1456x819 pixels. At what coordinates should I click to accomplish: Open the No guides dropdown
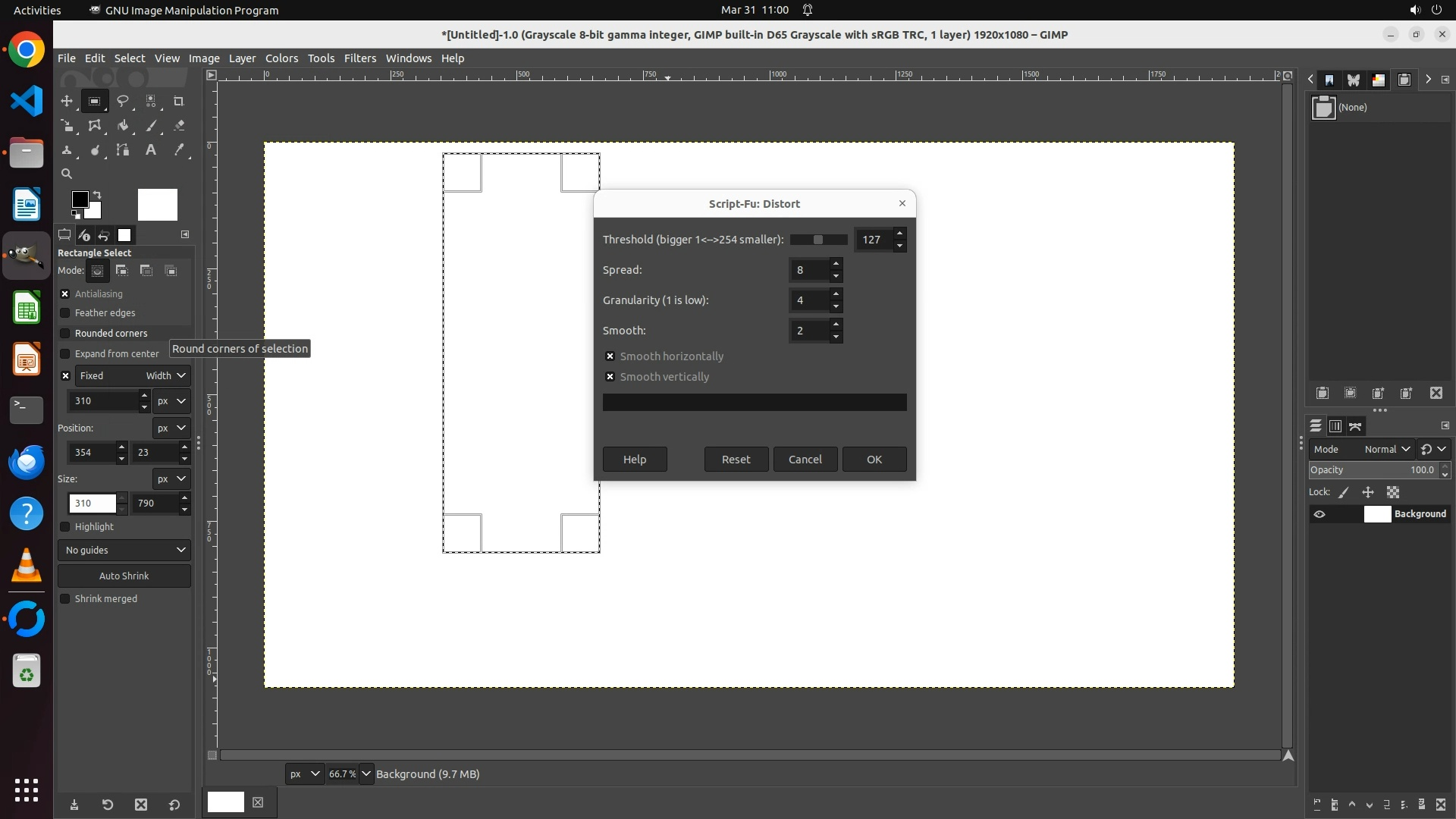point(124,550)
